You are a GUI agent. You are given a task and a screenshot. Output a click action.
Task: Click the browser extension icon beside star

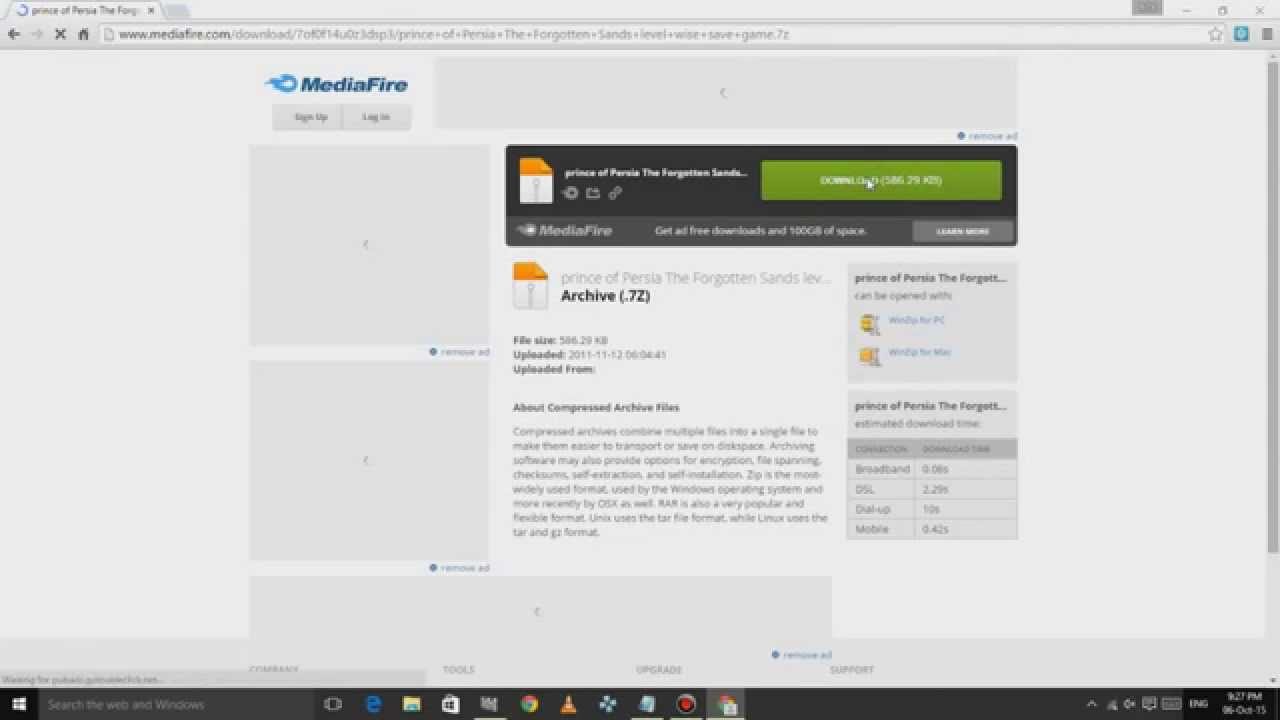pyautogui.click(x=1241, y=34)
